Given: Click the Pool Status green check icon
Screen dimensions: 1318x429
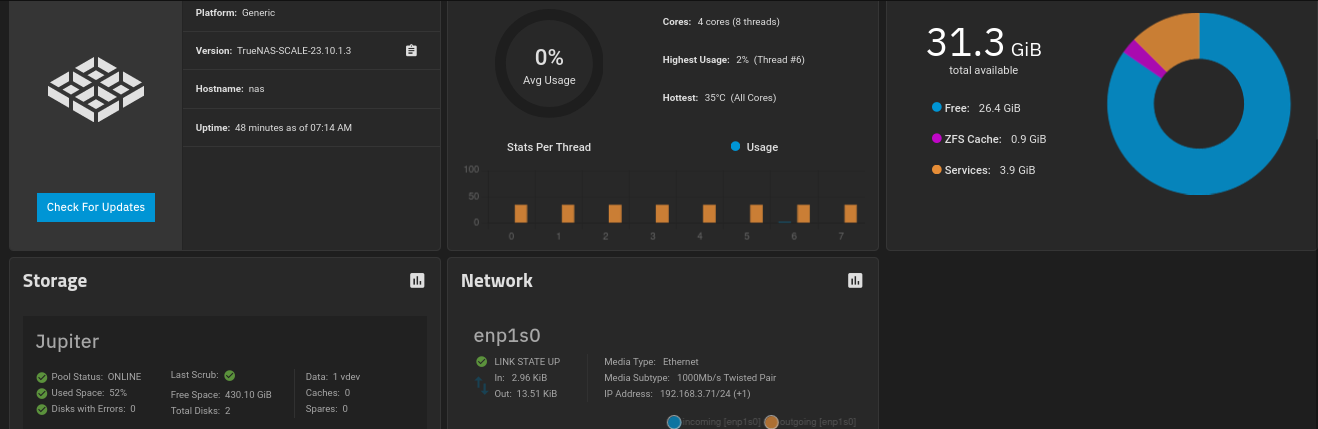Looking at the screenshot, I should pos(42,377).
